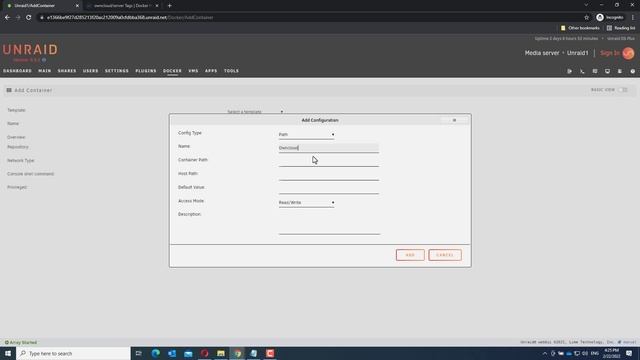Close the Add Configuration dialog with X

pyautogui.click(x=454, y=120)
